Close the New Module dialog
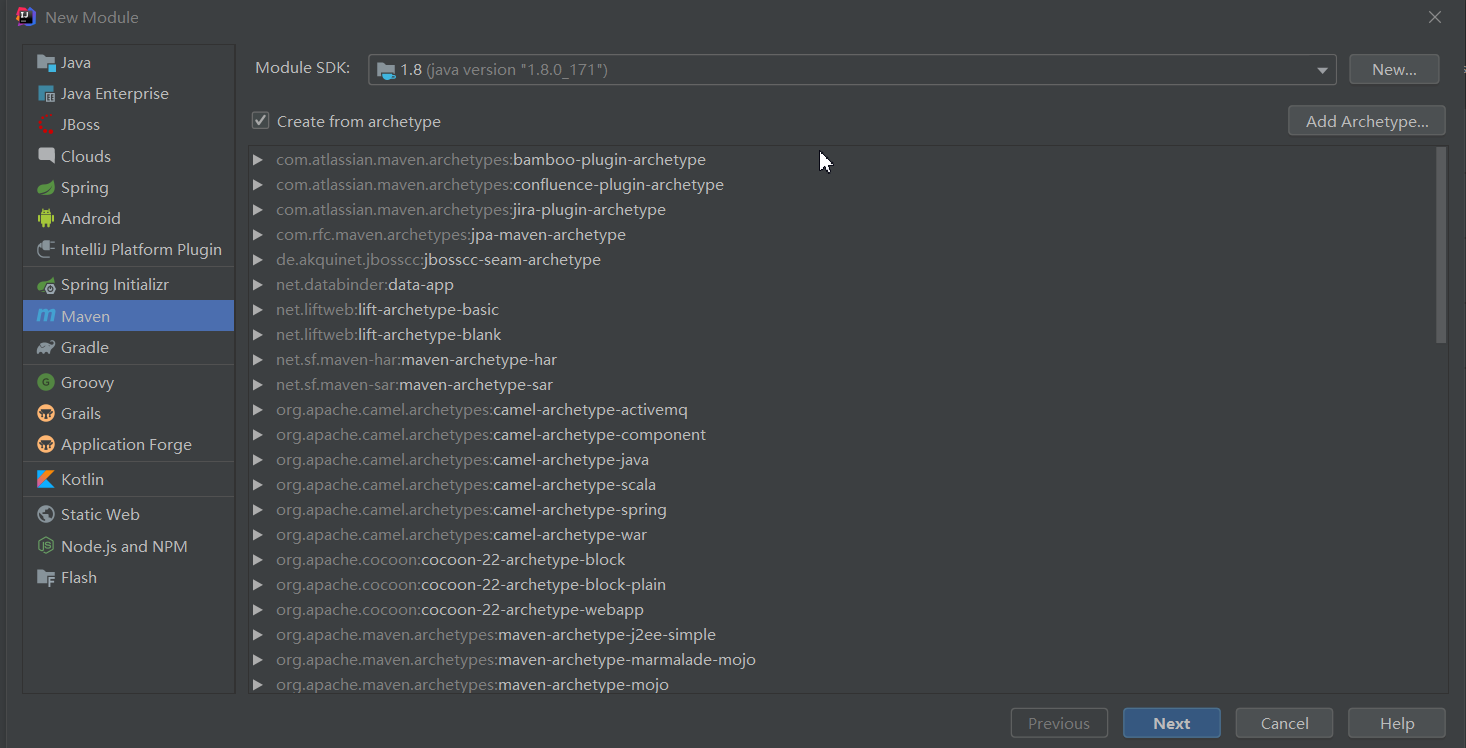This screenshot has height=748, width=1466. pos(1435,17)
